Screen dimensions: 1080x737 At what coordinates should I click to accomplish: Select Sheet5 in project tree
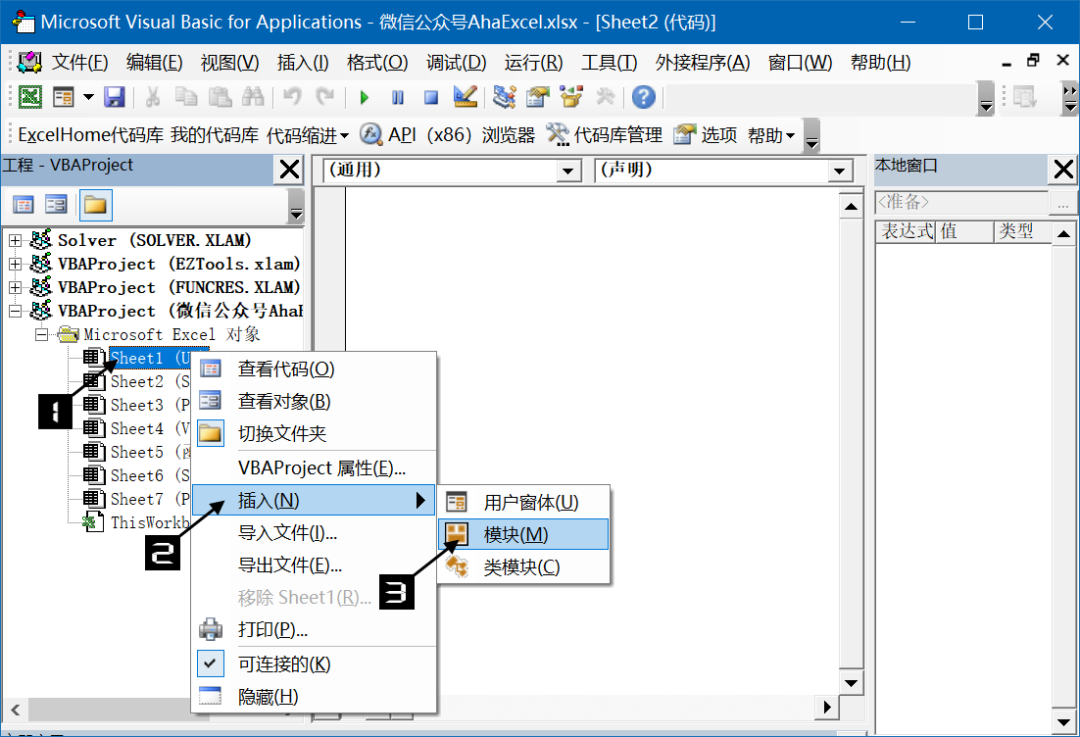click(x=136, y=452)
